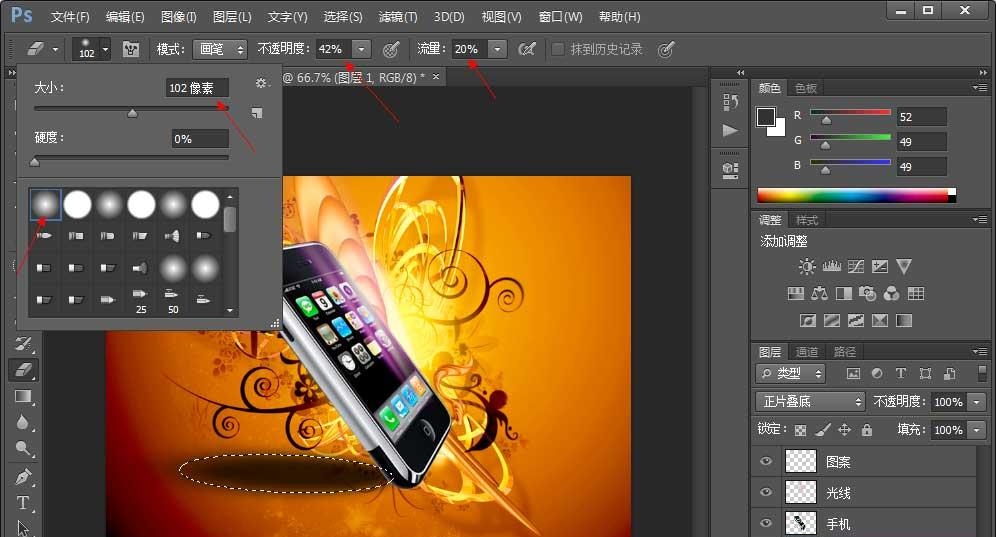Open the 滤镜(T) menu

pyautogui.click(x=398, y=17)
